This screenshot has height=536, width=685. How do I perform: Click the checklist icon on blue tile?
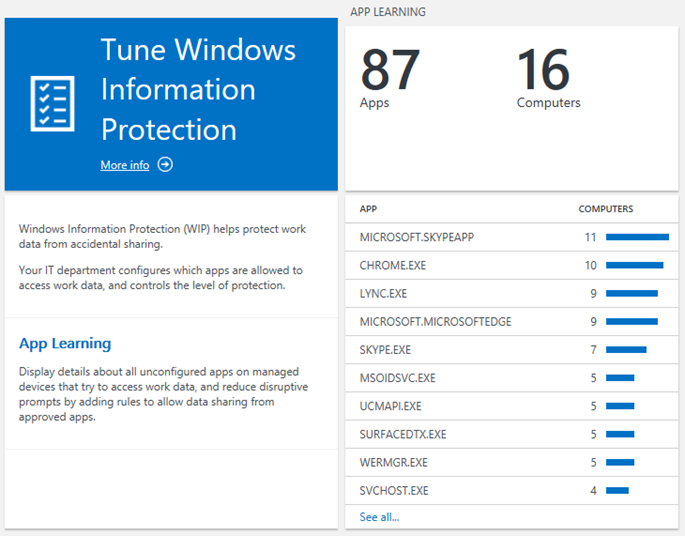pyautogui.click(x=53, y=104)
